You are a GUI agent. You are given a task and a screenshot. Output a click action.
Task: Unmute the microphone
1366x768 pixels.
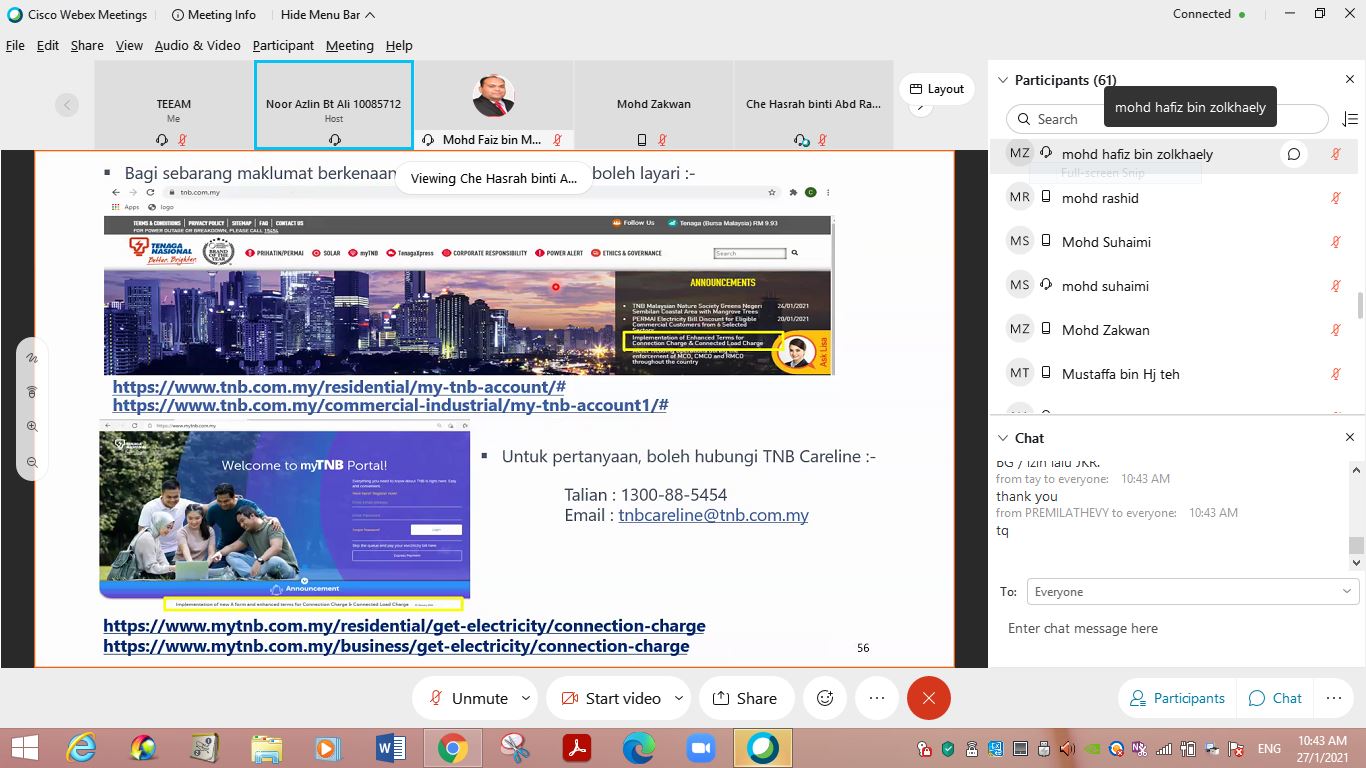[467, 698]
